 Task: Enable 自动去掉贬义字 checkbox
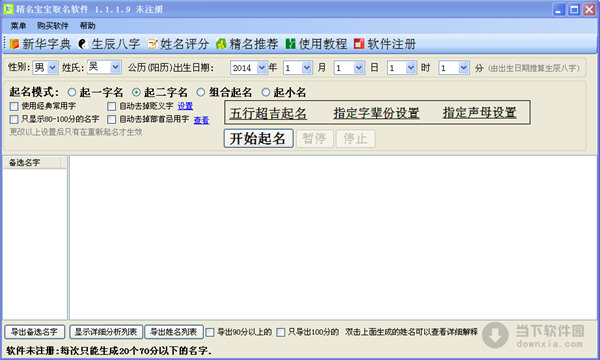(x=111, y=106)
